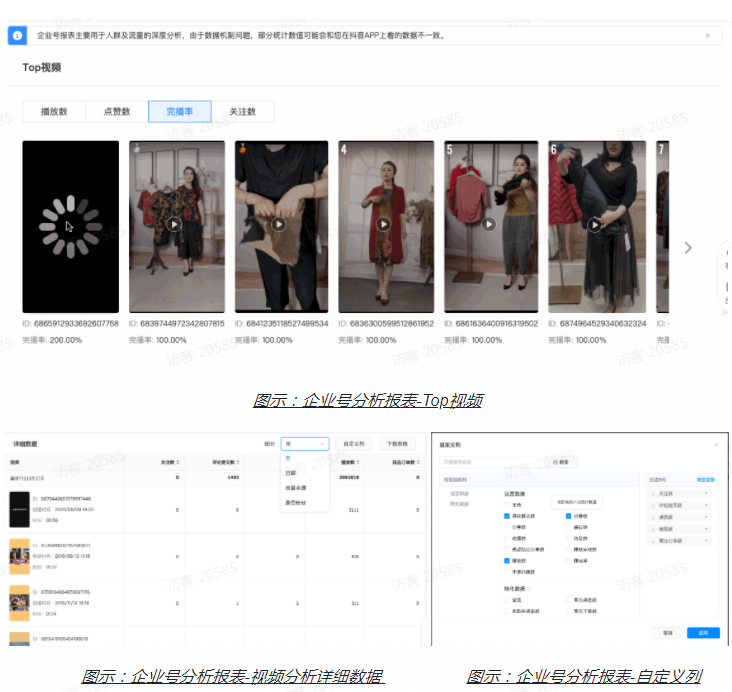Click the rank number 5 badge
This screenshot has width=732, height=692.
tap(449, 149)
